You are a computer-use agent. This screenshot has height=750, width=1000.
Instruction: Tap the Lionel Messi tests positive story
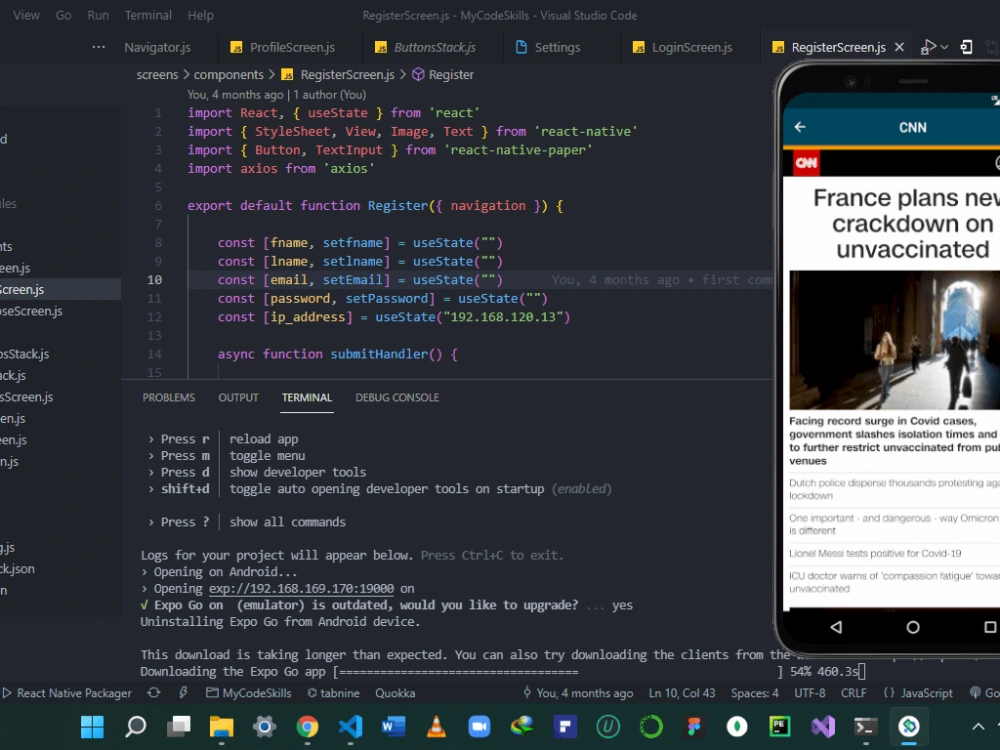875,553
